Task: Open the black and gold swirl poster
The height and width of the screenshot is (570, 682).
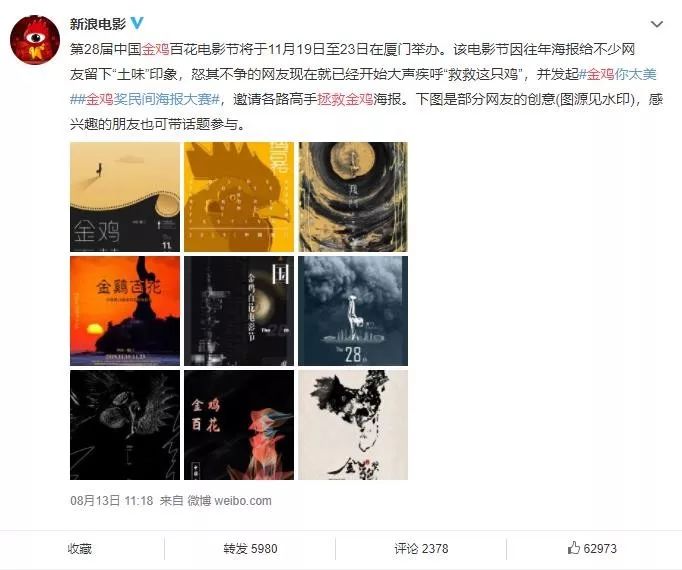Action: 353,197
